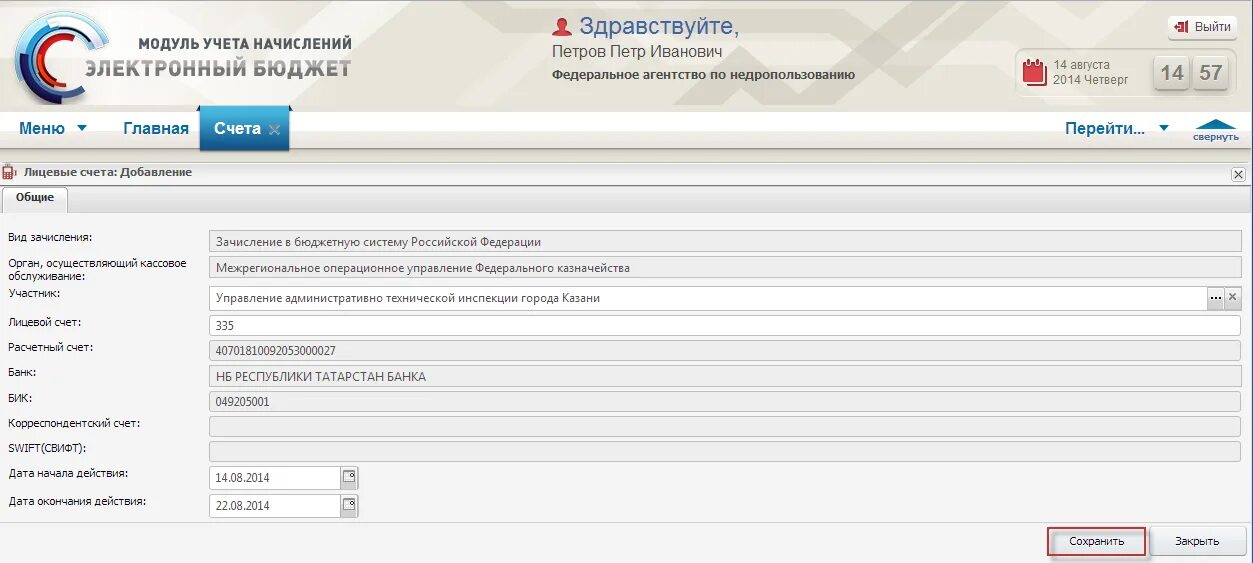Click the Лицевой счет field containing 335
Viewport: 1253px width, 563px height.
725,326
